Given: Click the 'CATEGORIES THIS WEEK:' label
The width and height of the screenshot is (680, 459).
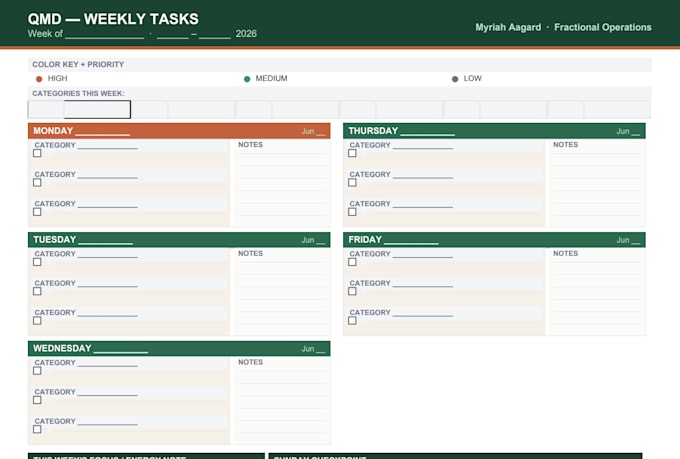Looking at the screenshot, I should [78, 94].
